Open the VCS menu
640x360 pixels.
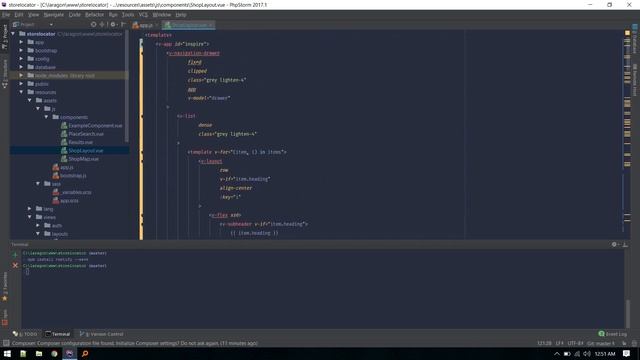coord(143,15)
